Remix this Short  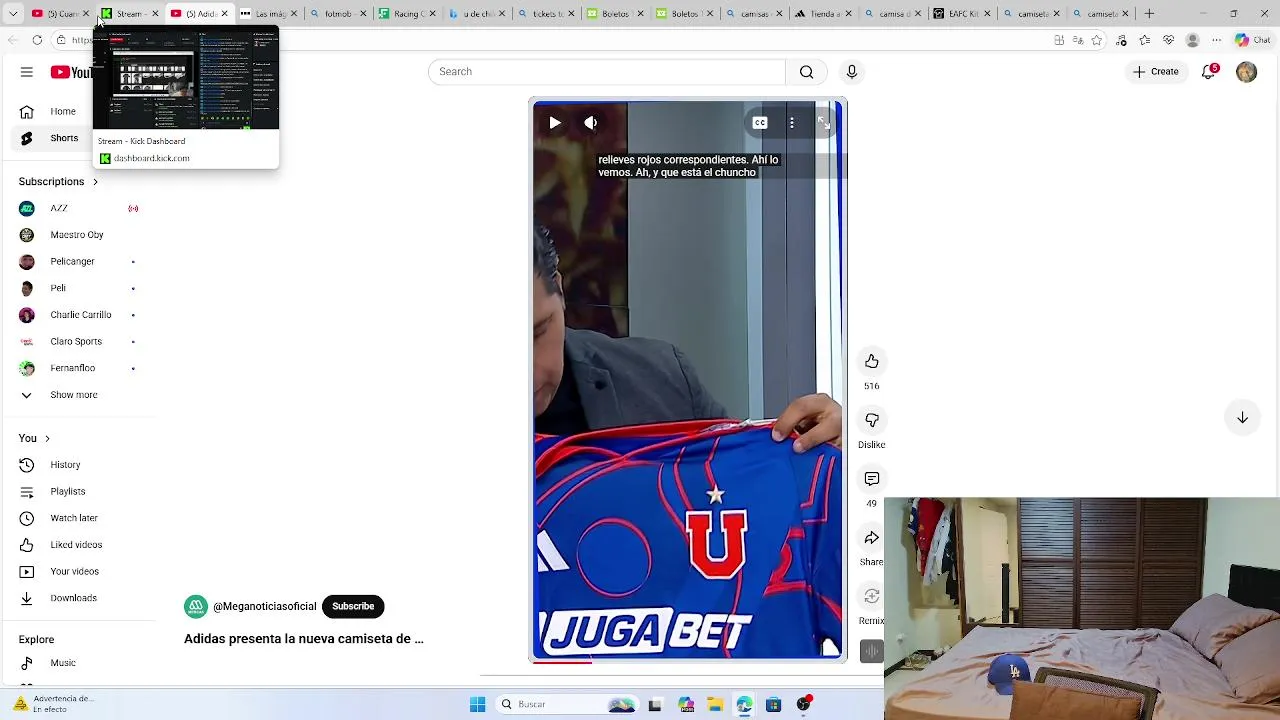tap(872, 596)
